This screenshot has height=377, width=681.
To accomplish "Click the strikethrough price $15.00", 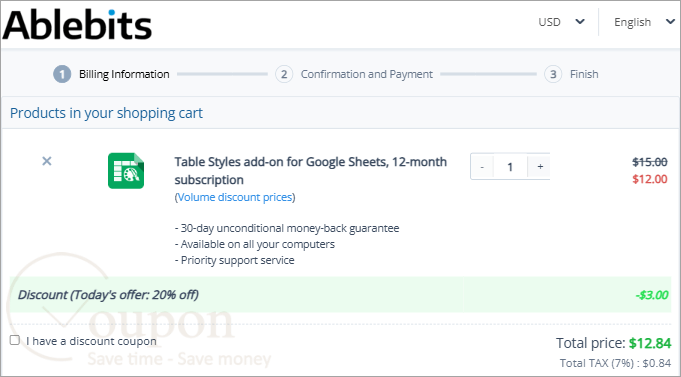I will point(650,162).
